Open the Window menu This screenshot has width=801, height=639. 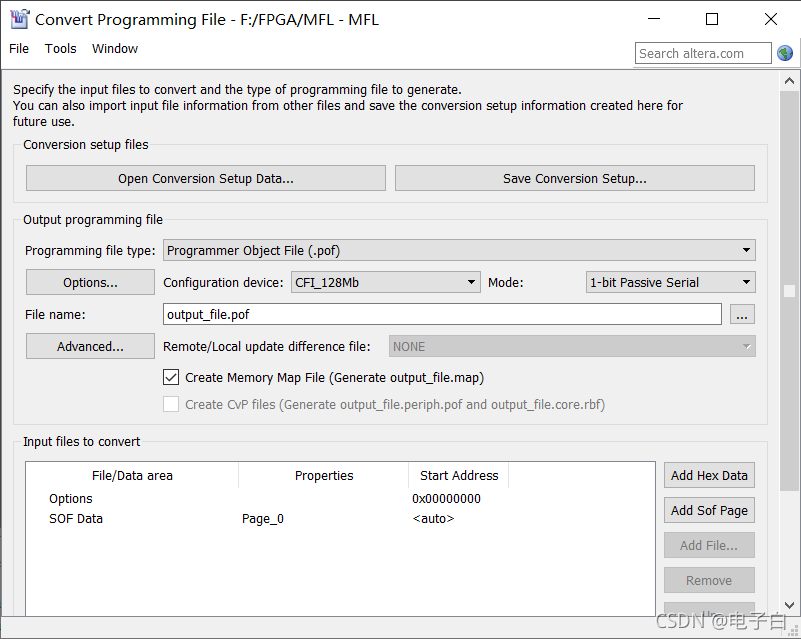(115, 49)
